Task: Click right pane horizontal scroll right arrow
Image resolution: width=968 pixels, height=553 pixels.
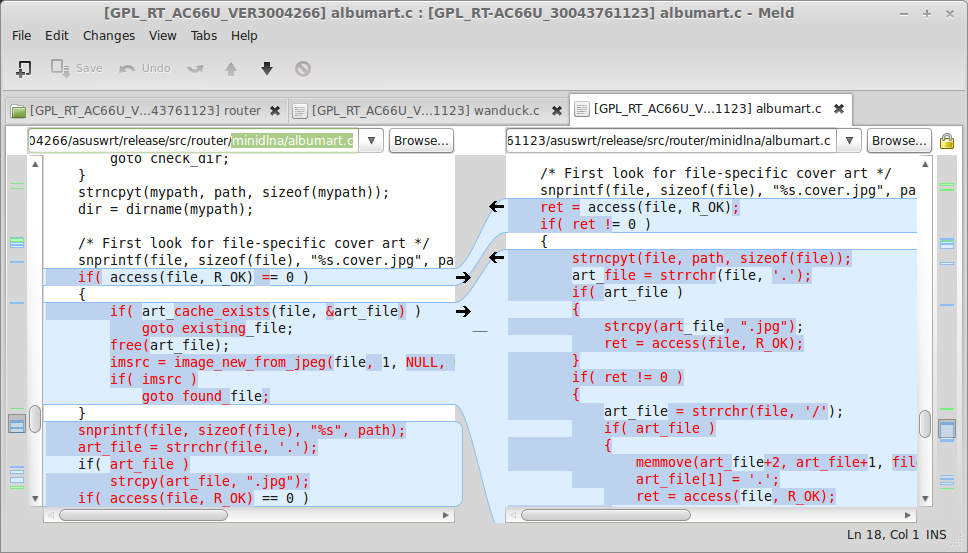Action: tap(908, 515)
